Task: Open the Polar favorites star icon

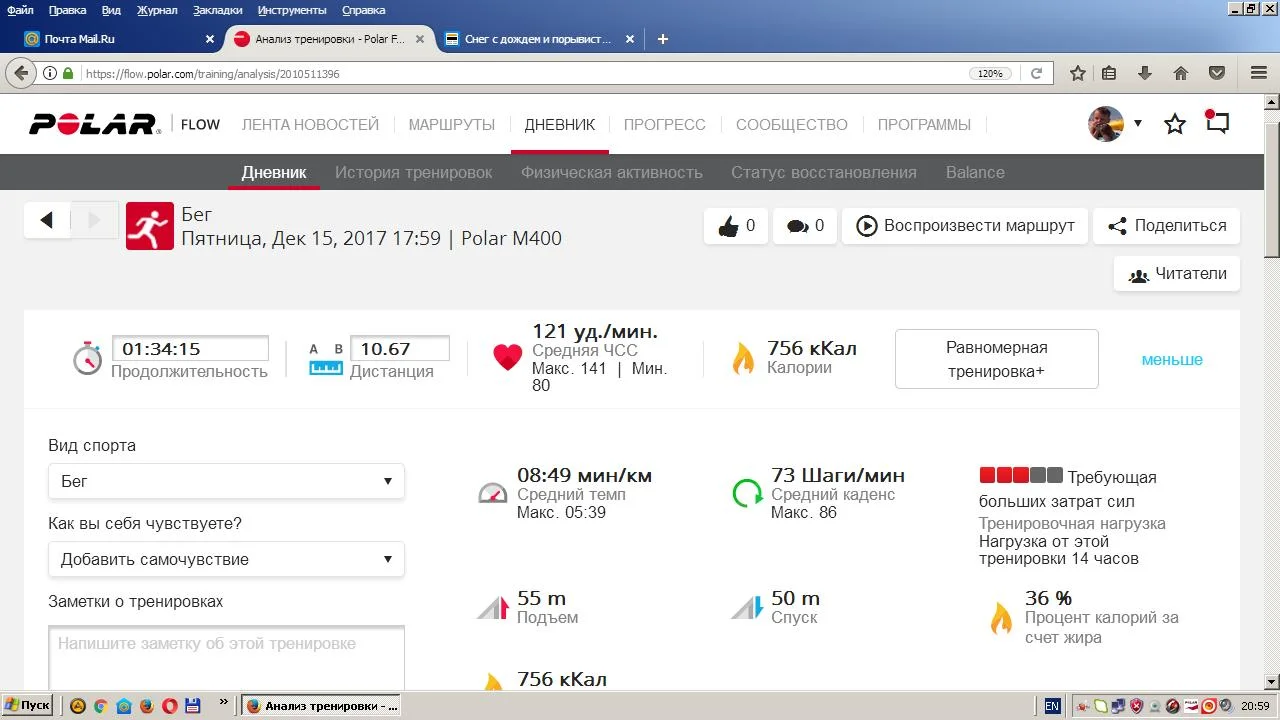Action: (1175, 124)
